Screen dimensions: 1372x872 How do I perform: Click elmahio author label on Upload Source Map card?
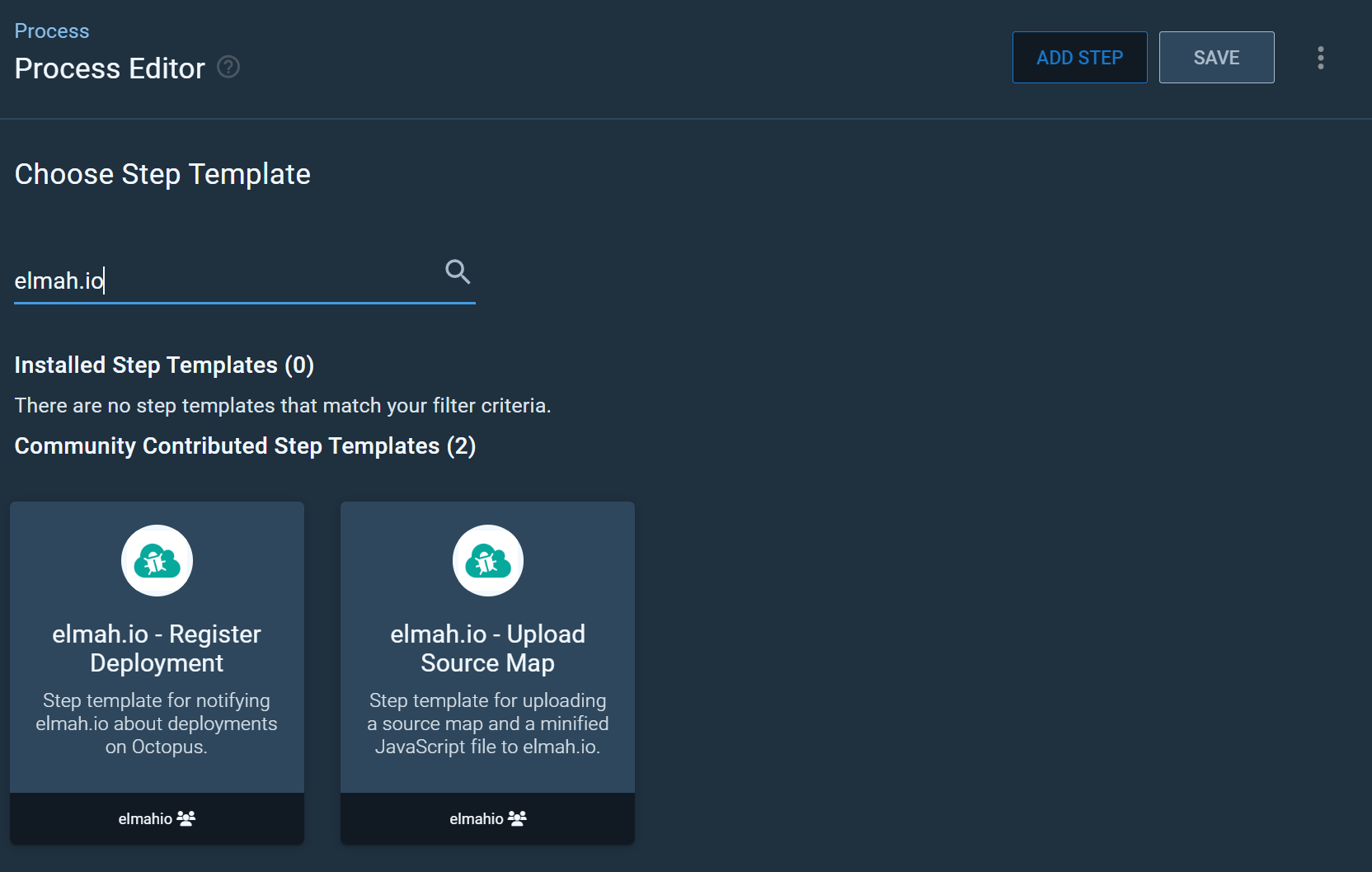coord(477,818)
